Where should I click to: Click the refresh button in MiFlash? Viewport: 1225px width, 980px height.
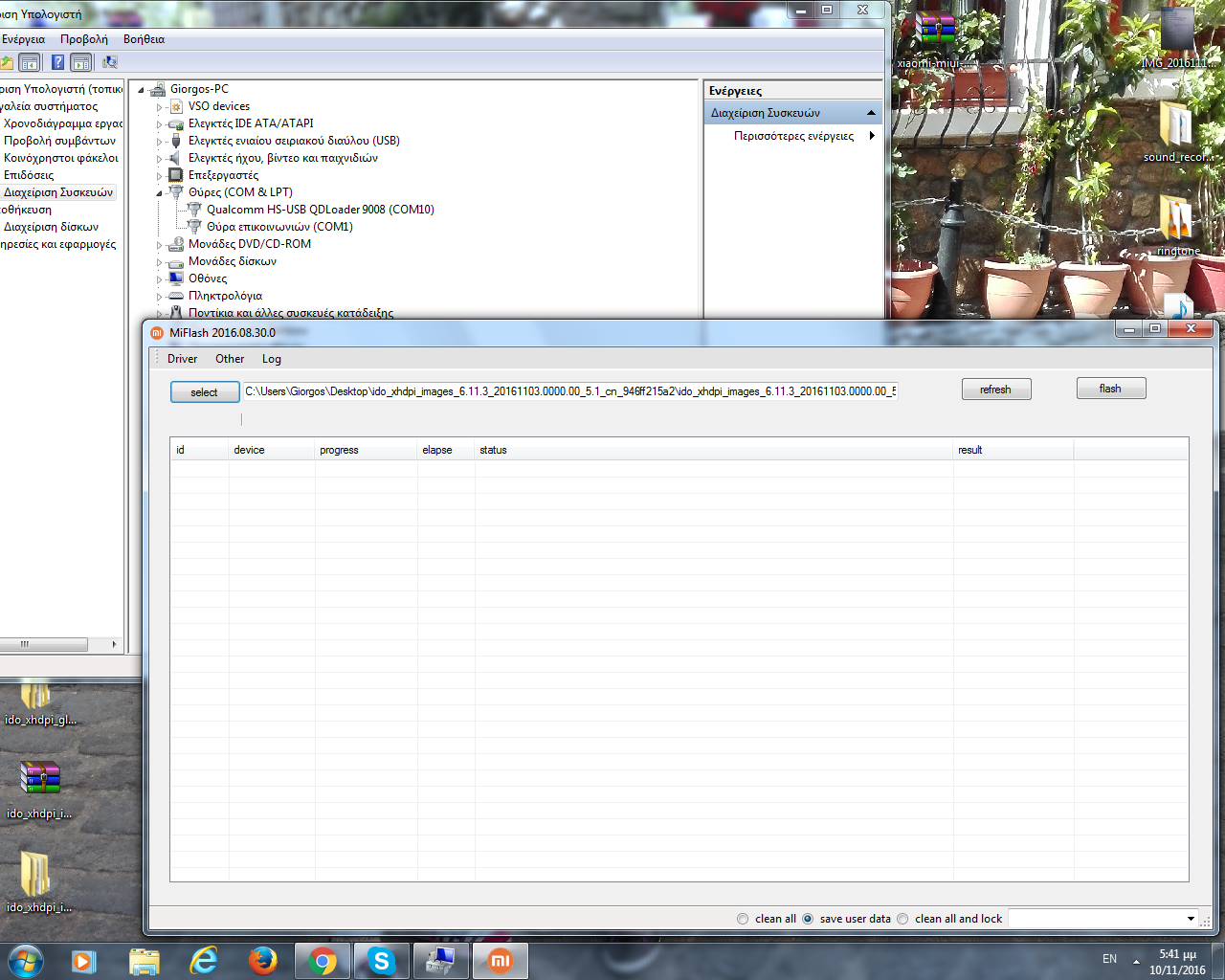995,390
